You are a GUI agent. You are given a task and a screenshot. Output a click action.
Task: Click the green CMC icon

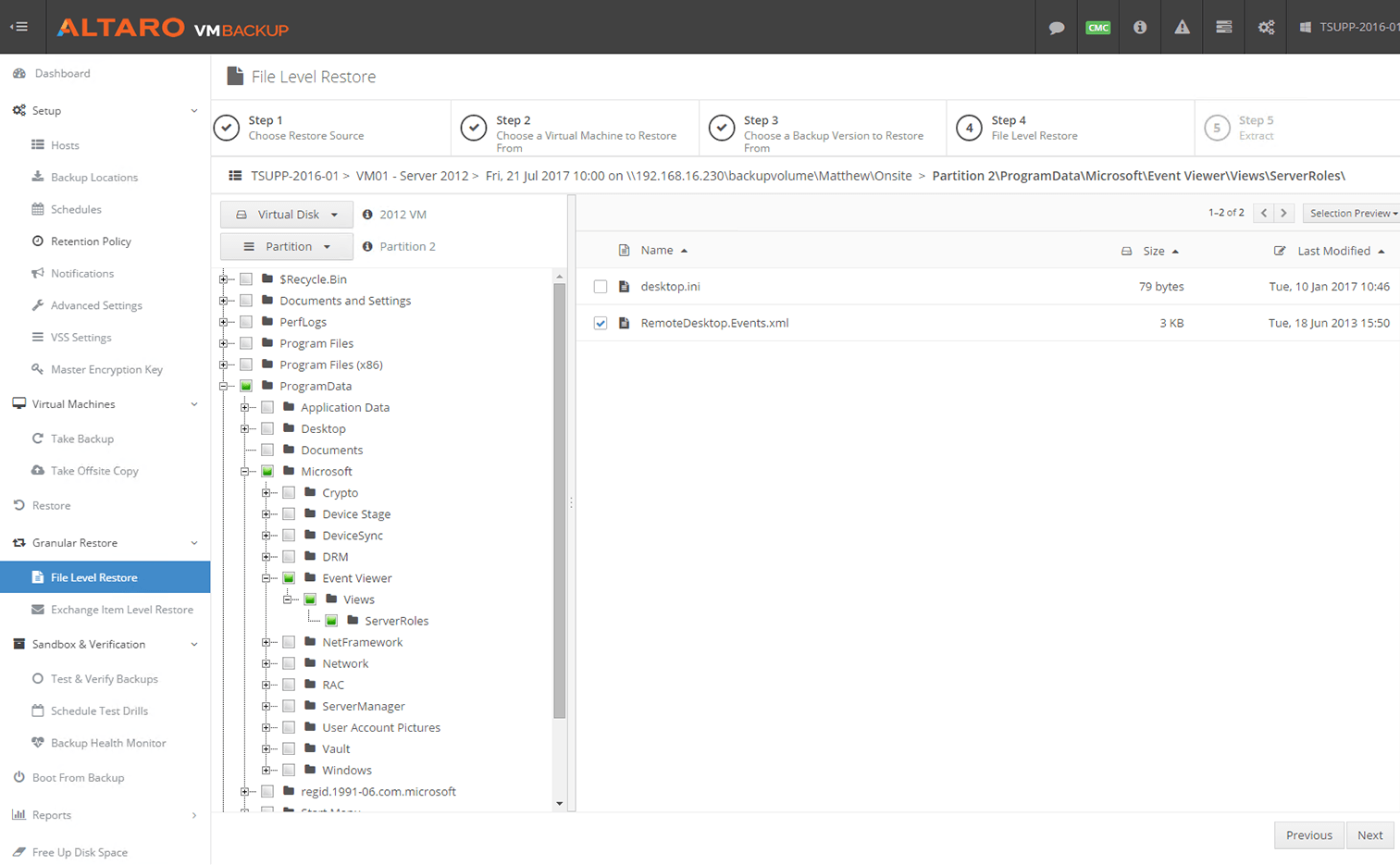(x=1098, y=27)
